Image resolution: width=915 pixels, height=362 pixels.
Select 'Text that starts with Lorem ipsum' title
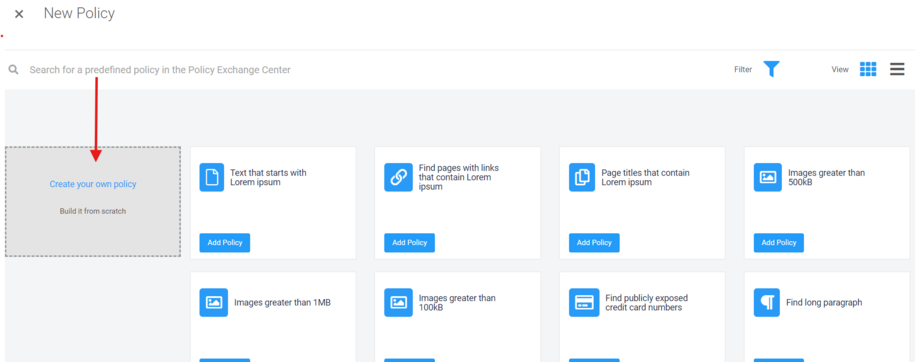268,177
